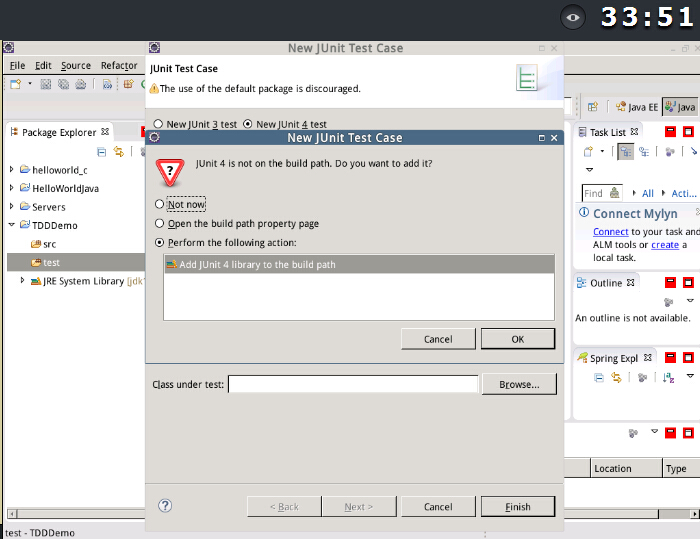Click Browse next to Class under test
700x539 pixels.
pyautogui.click(x=519, y=384)
